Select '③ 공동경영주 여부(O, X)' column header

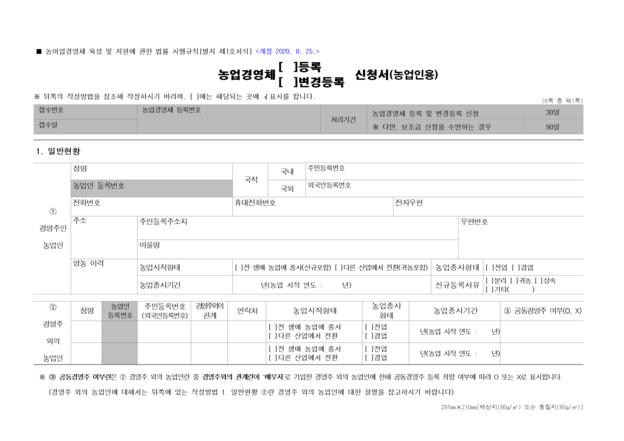click(542, 311)
